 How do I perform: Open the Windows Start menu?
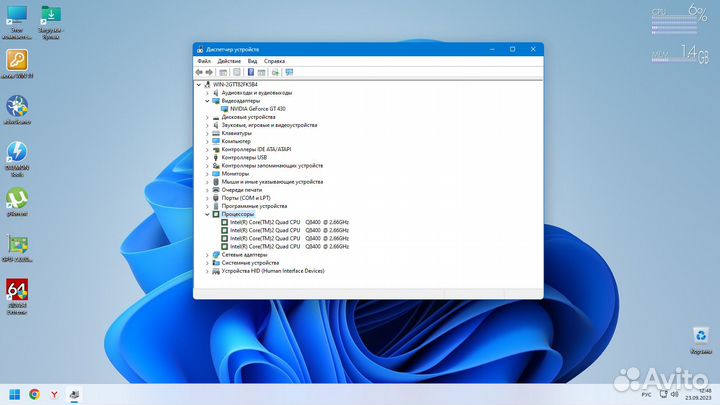coord(15,394)
